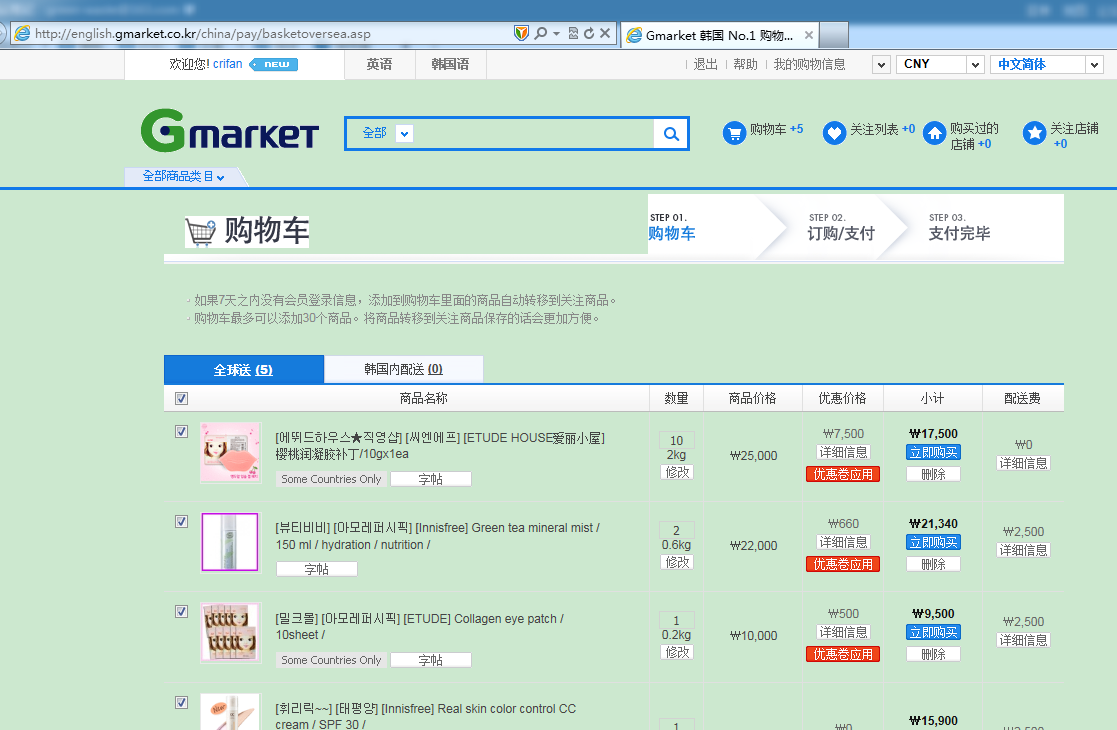The height and width of the screenshot is (730, 1117).
Task: Click 修改 for the 2kg item quantity
Action: tap(677, 471)
